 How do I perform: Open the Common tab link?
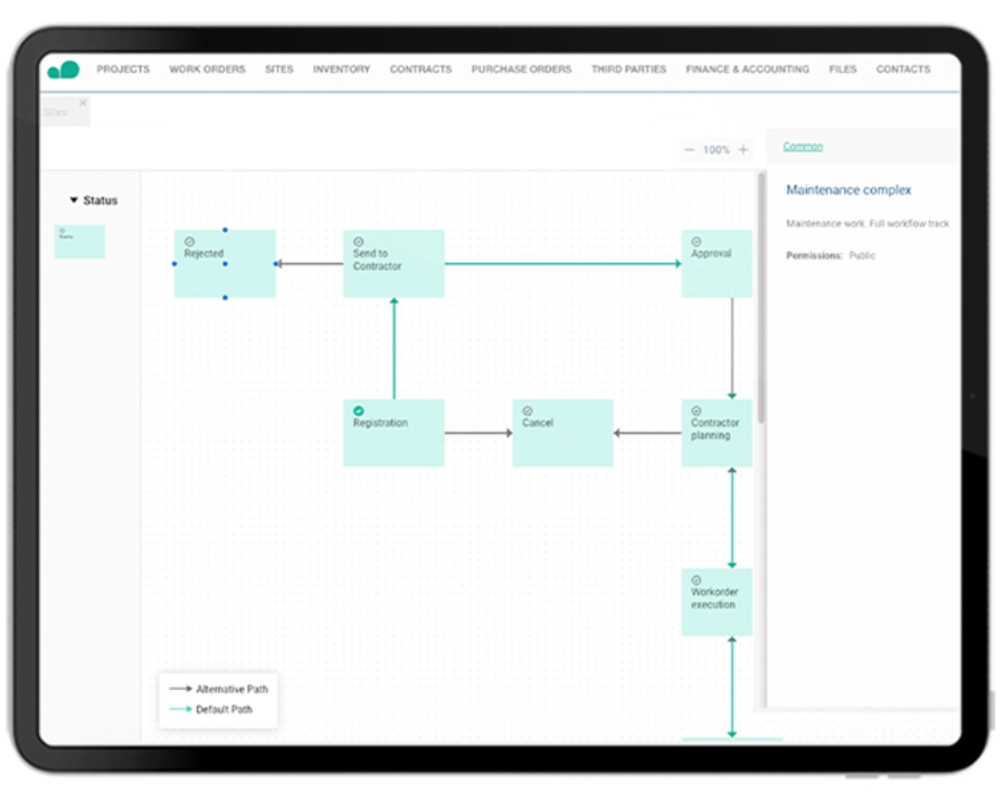802,147
